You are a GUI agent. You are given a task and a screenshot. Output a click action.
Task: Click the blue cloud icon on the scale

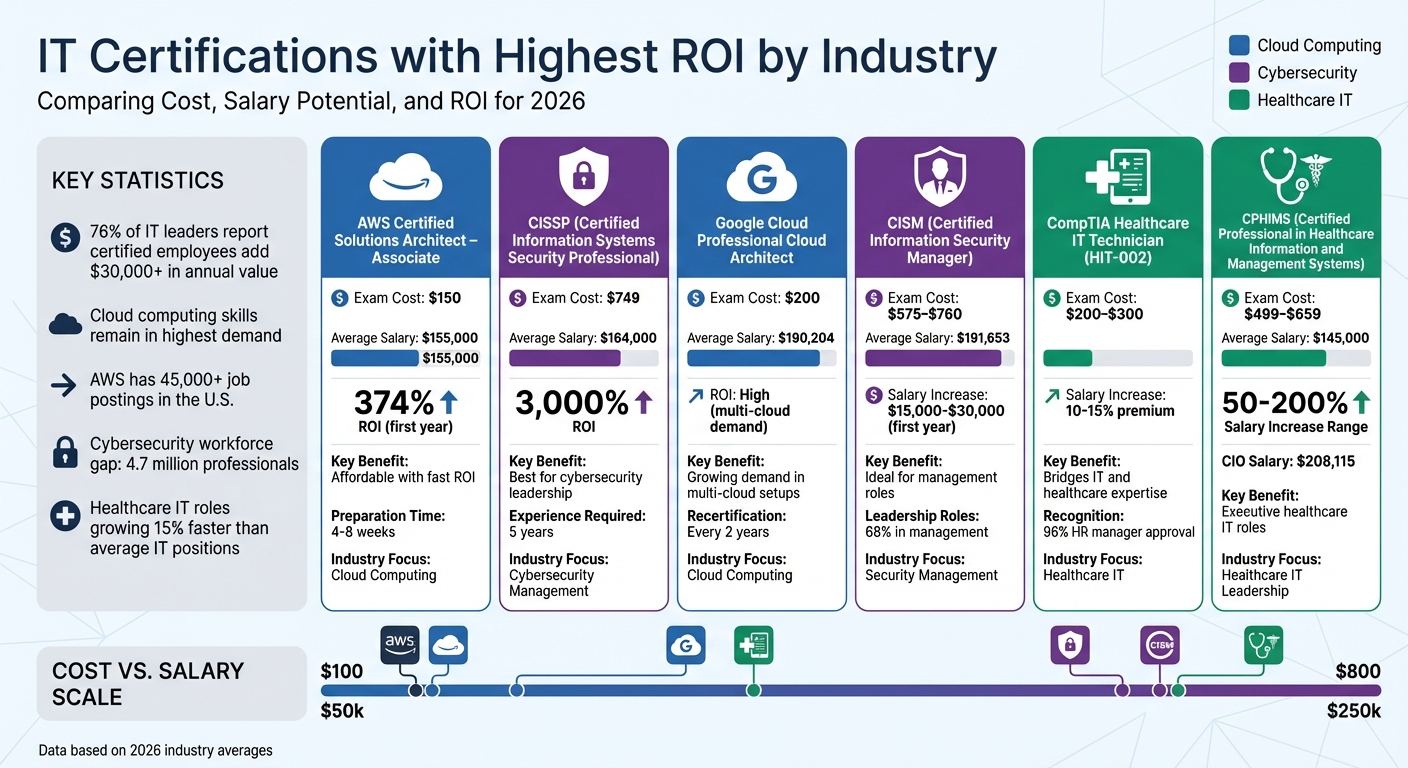click(x=448, y=645)
